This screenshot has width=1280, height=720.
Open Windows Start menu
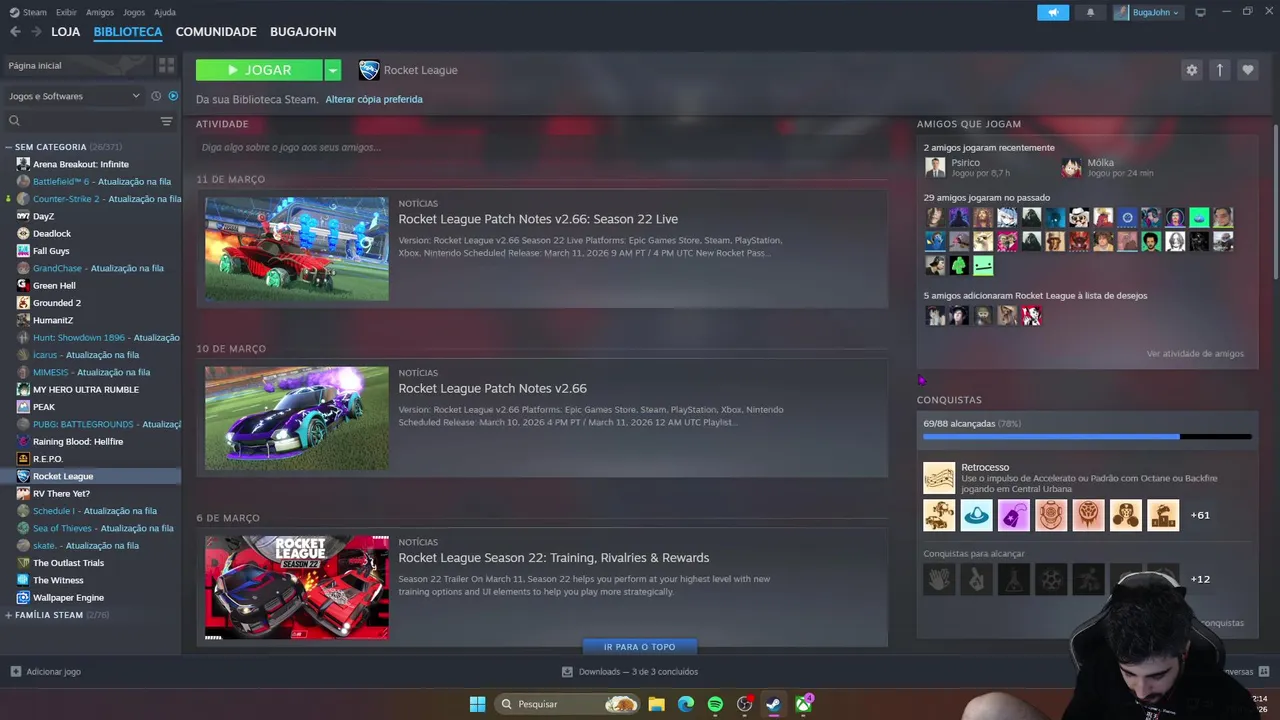(x=478, y=704)
